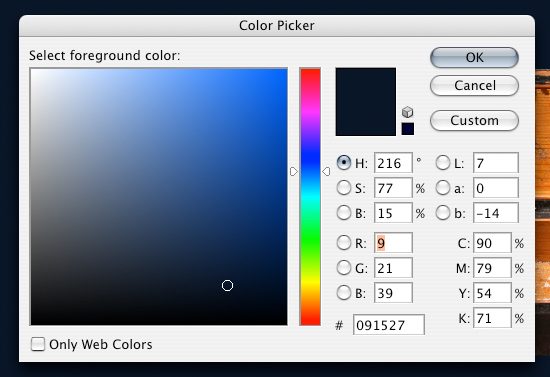The height and width of the screenshot is (377, 550).
Task: Select the B blue radio button beside 39
Action: (x=344, y=293)
